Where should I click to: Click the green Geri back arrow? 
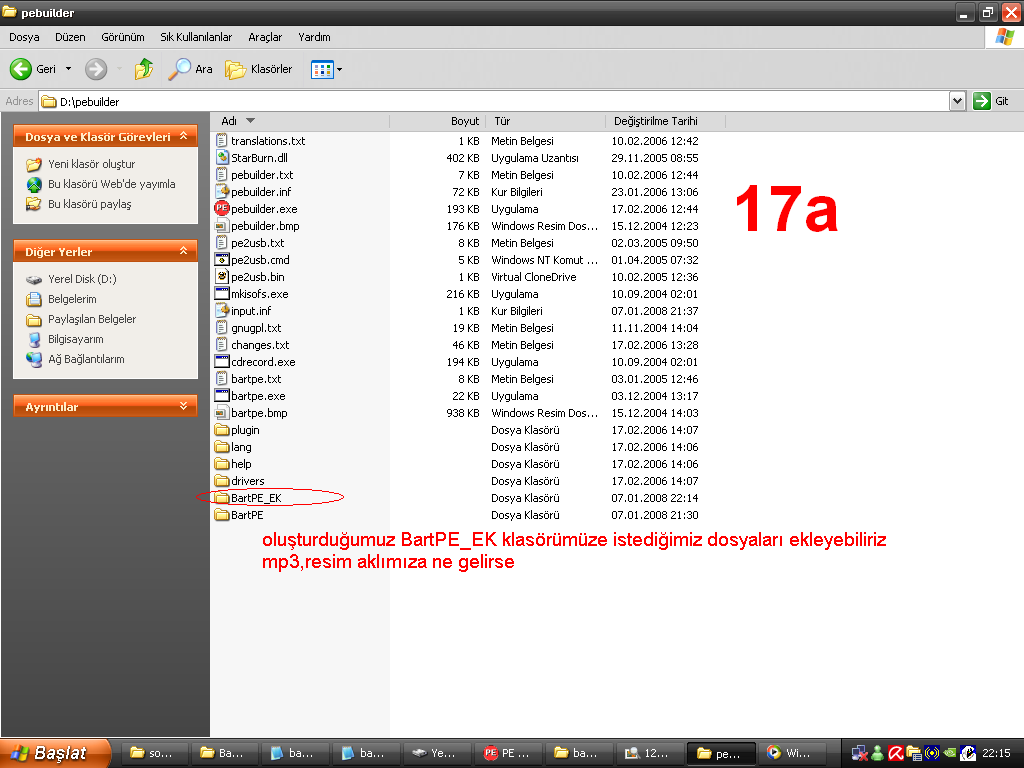(x=20, y=69)
